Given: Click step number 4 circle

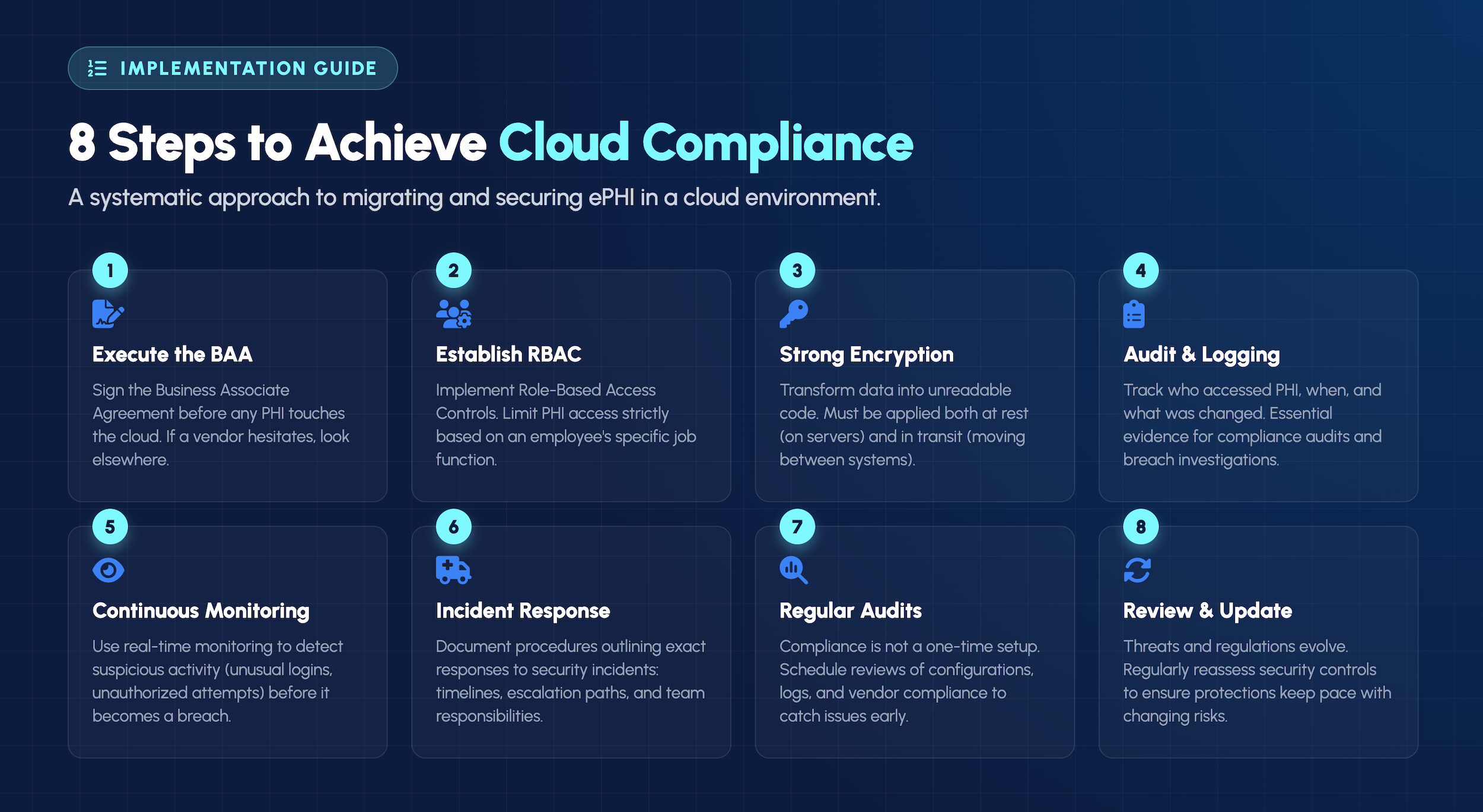Looking at the screenshot, I should (x=1140, y=270).
